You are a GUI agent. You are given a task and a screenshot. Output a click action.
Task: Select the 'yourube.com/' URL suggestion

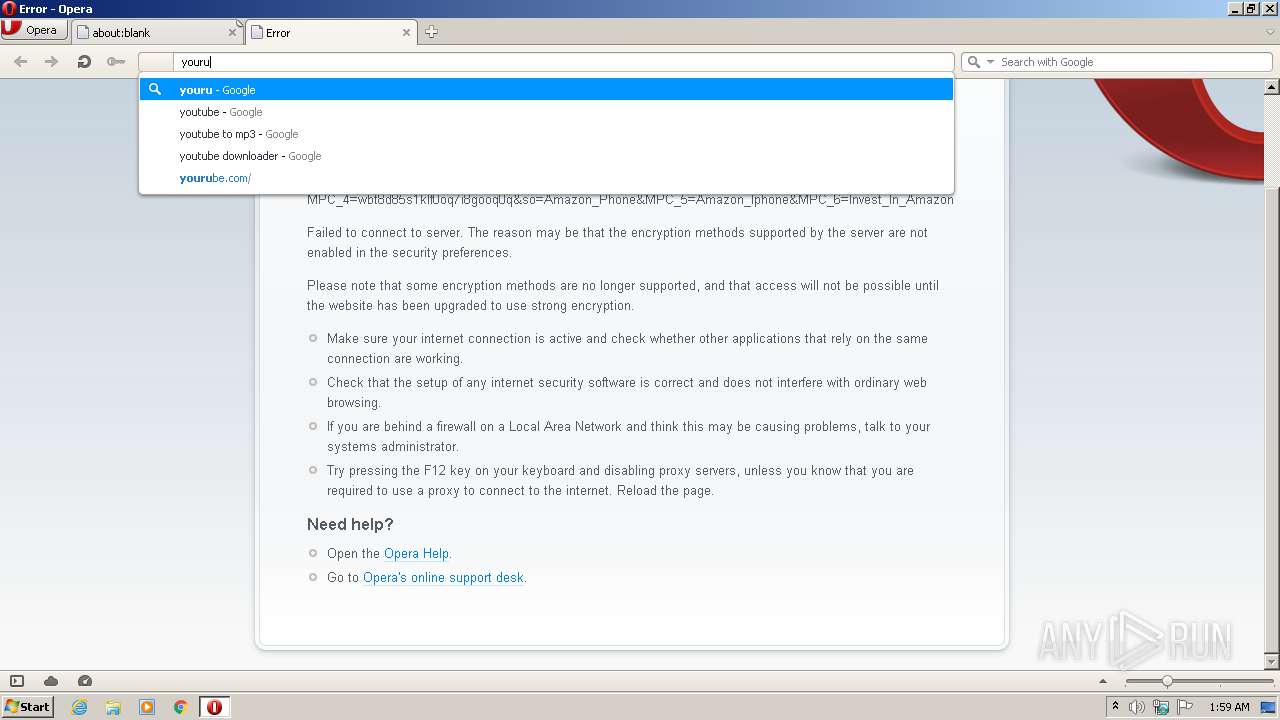pyautogui.click(x=546, y=178)
